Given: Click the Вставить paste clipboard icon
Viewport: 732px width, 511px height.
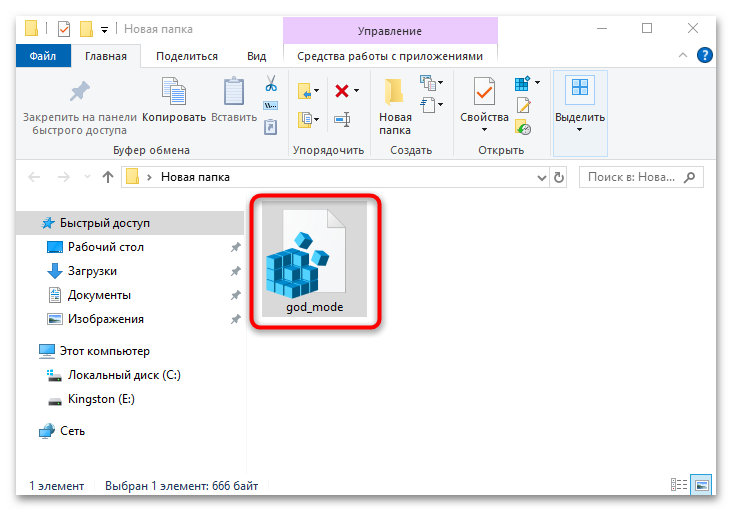Looking at the screenshot, I should click(x=234, y=91).
